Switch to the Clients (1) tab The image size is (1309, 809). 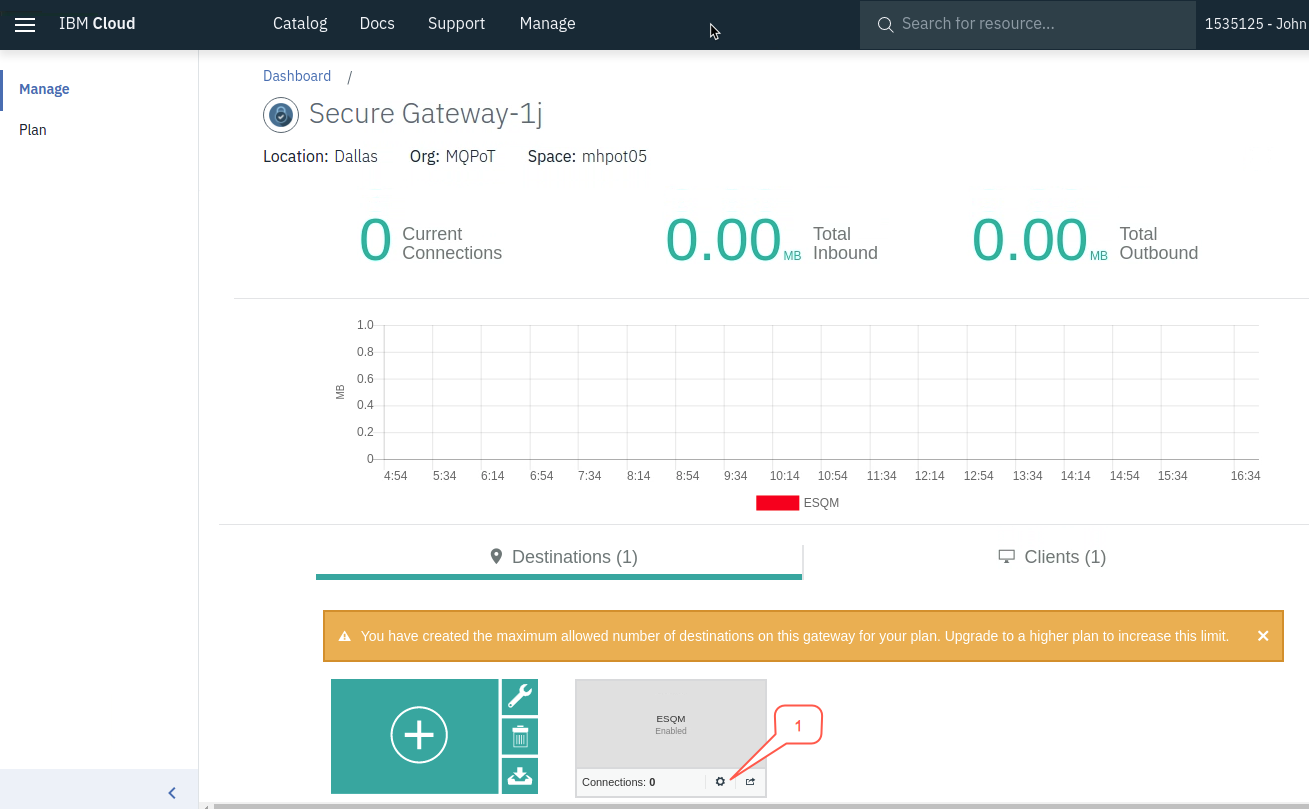point(1052,558)
